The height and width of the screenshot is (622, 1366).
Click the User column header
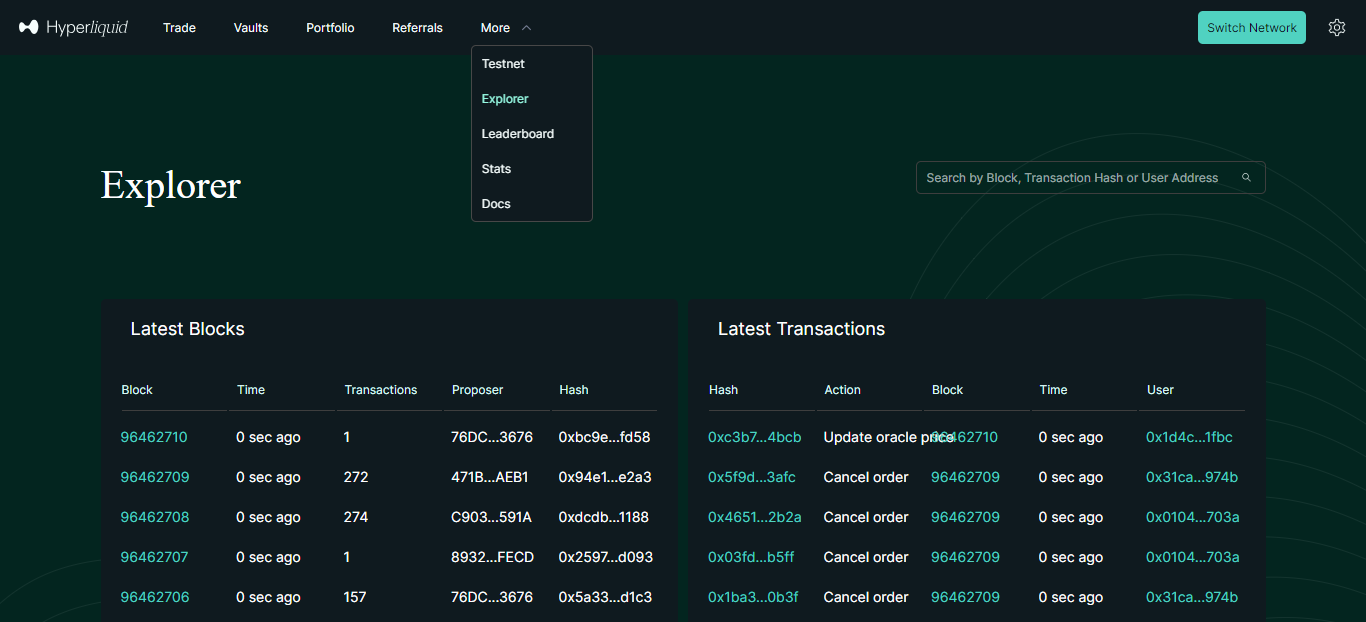[1160, 390]
